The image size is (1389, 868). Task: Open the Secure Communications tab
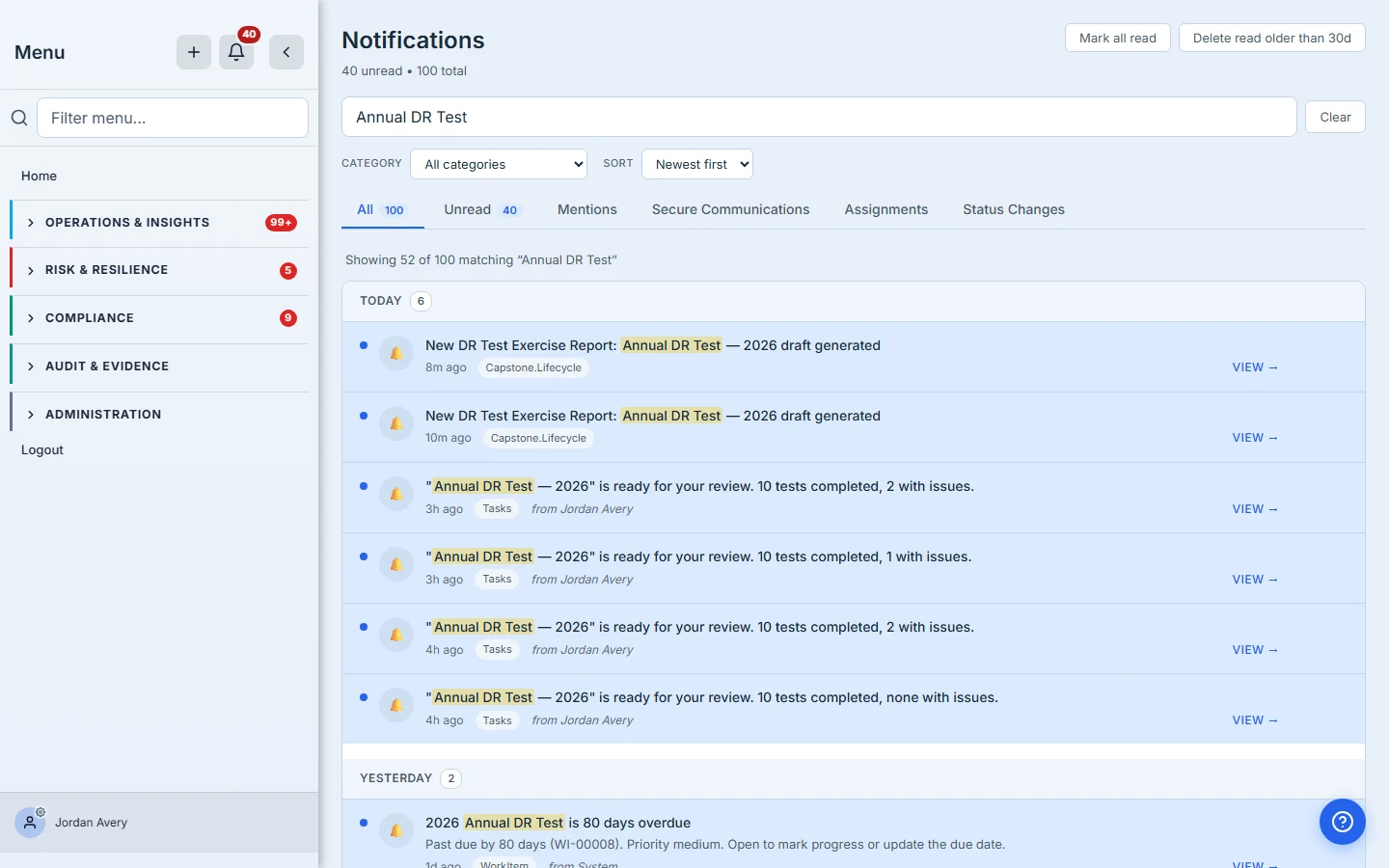point(731,209)
